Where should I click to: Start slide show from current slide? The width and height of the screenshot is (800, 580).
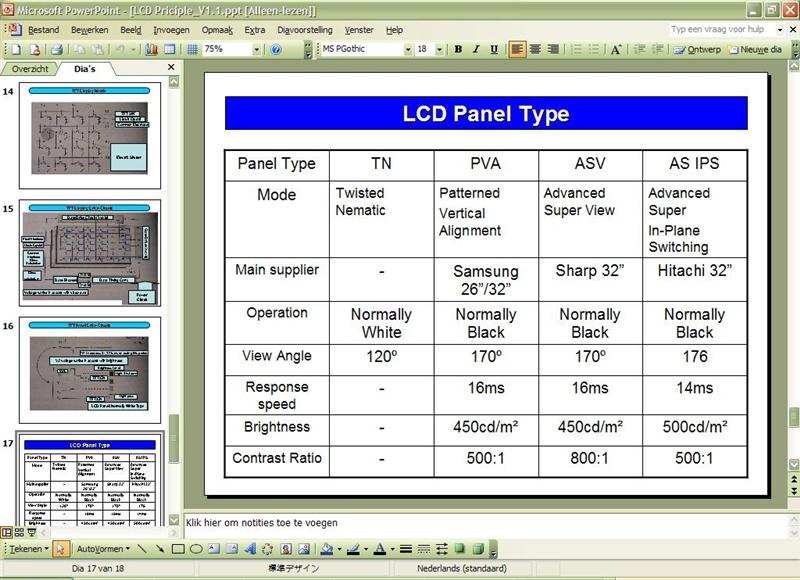click(x=32, y=533)
